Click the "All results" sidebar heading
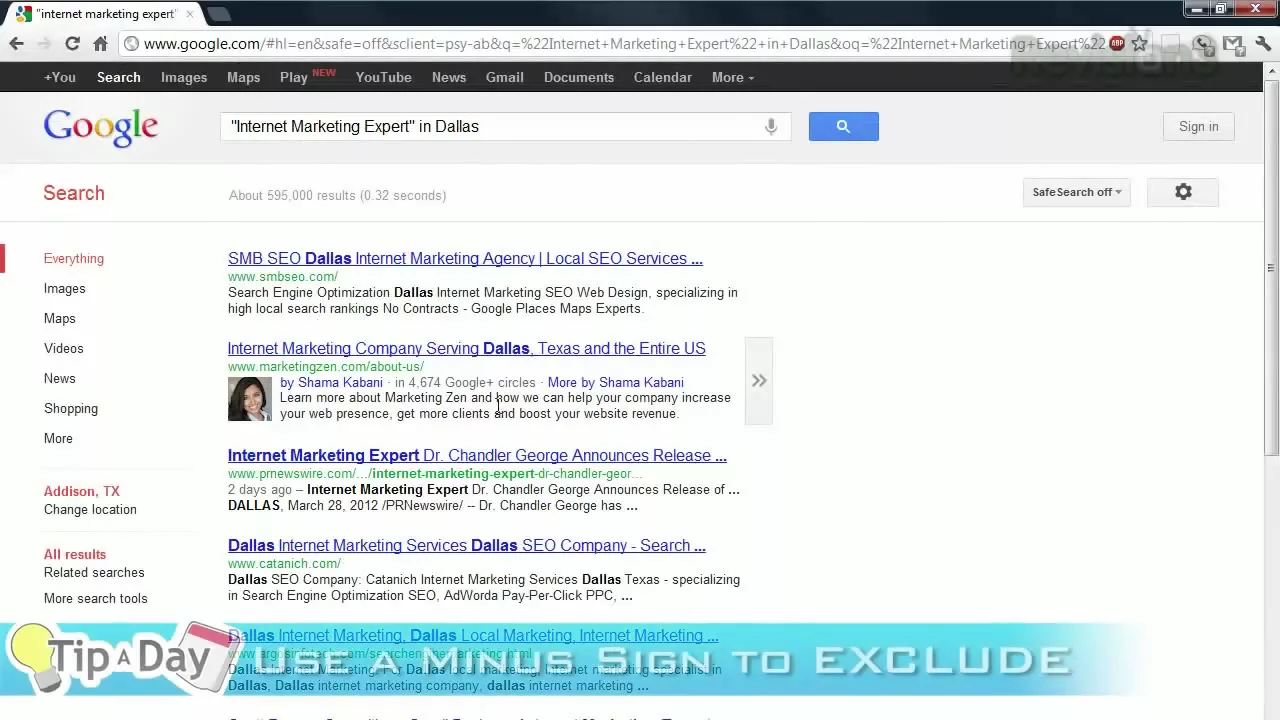Screen dimensions: 1280x720 coord(75,554)
